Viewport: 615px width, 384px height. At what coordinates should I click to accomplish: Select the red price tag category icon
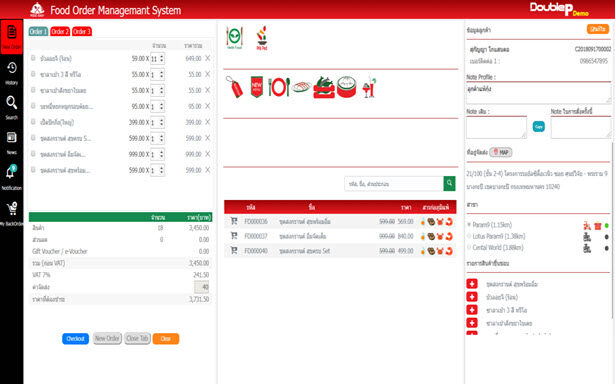coord(235,87)
